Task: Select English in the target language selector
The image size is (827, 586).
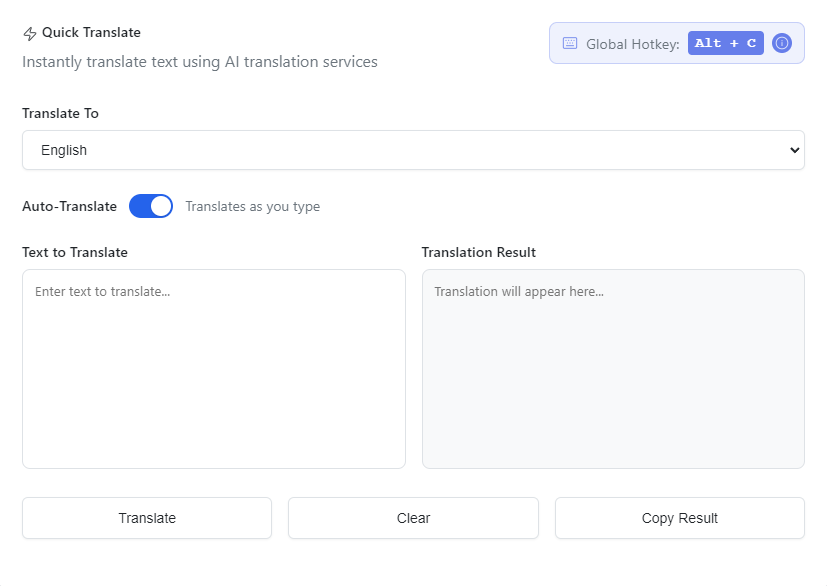Action: coord(413,150)
